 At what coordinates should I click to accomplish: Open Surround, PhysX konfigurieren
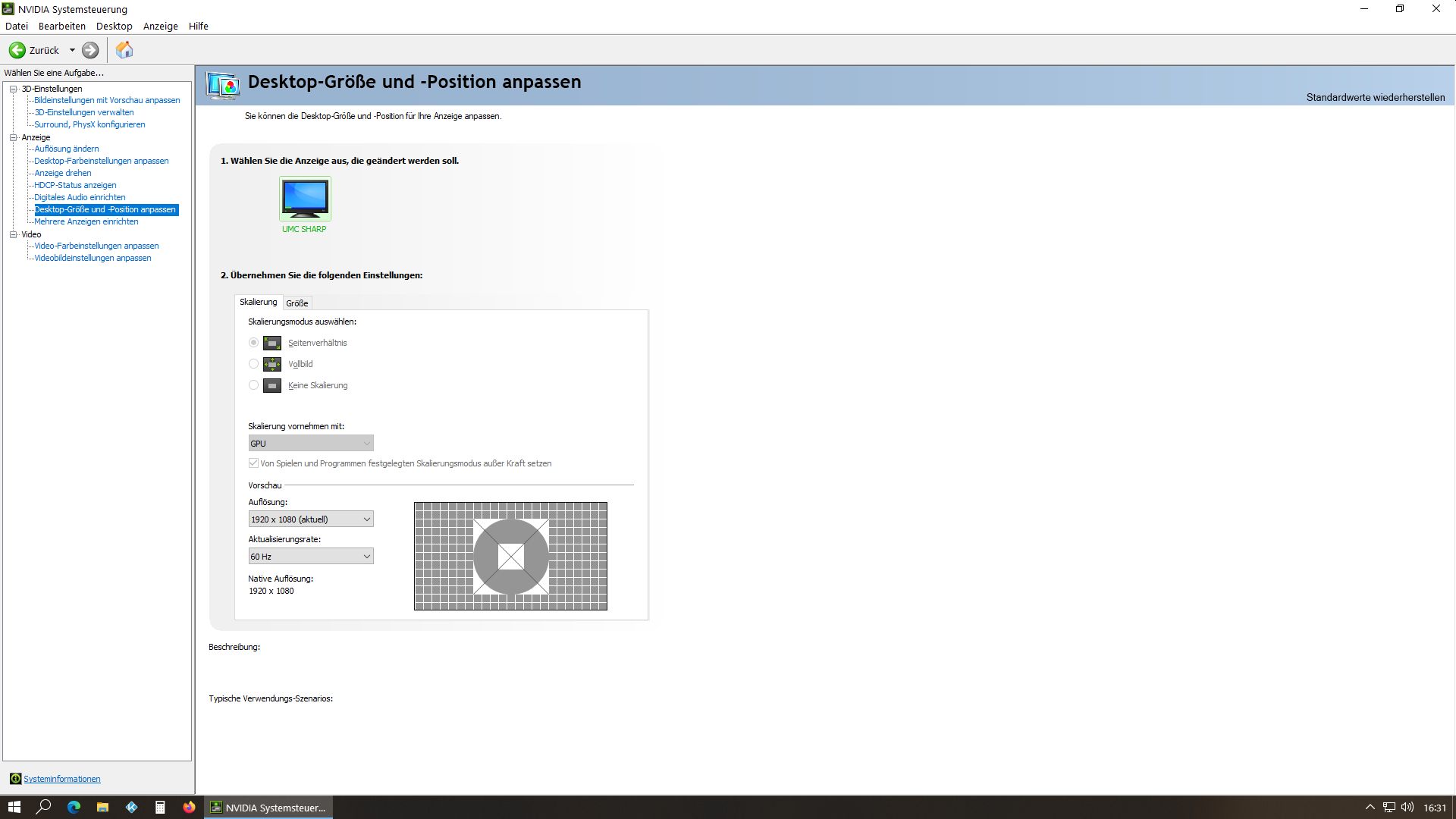click(x=89, y=124)
